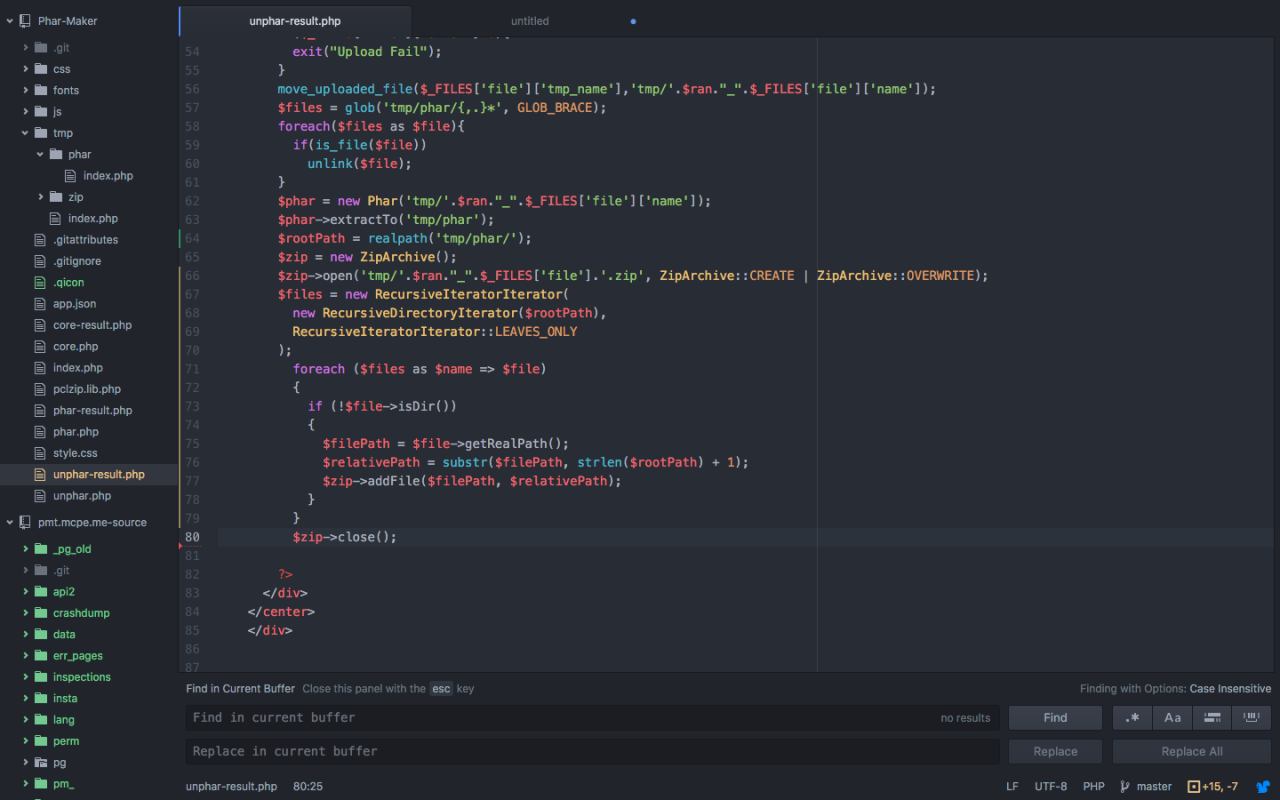The width and height of the screenshot is (1280, 800).
Task: Click file icon beside core-result.php
Action: (41, 325)
